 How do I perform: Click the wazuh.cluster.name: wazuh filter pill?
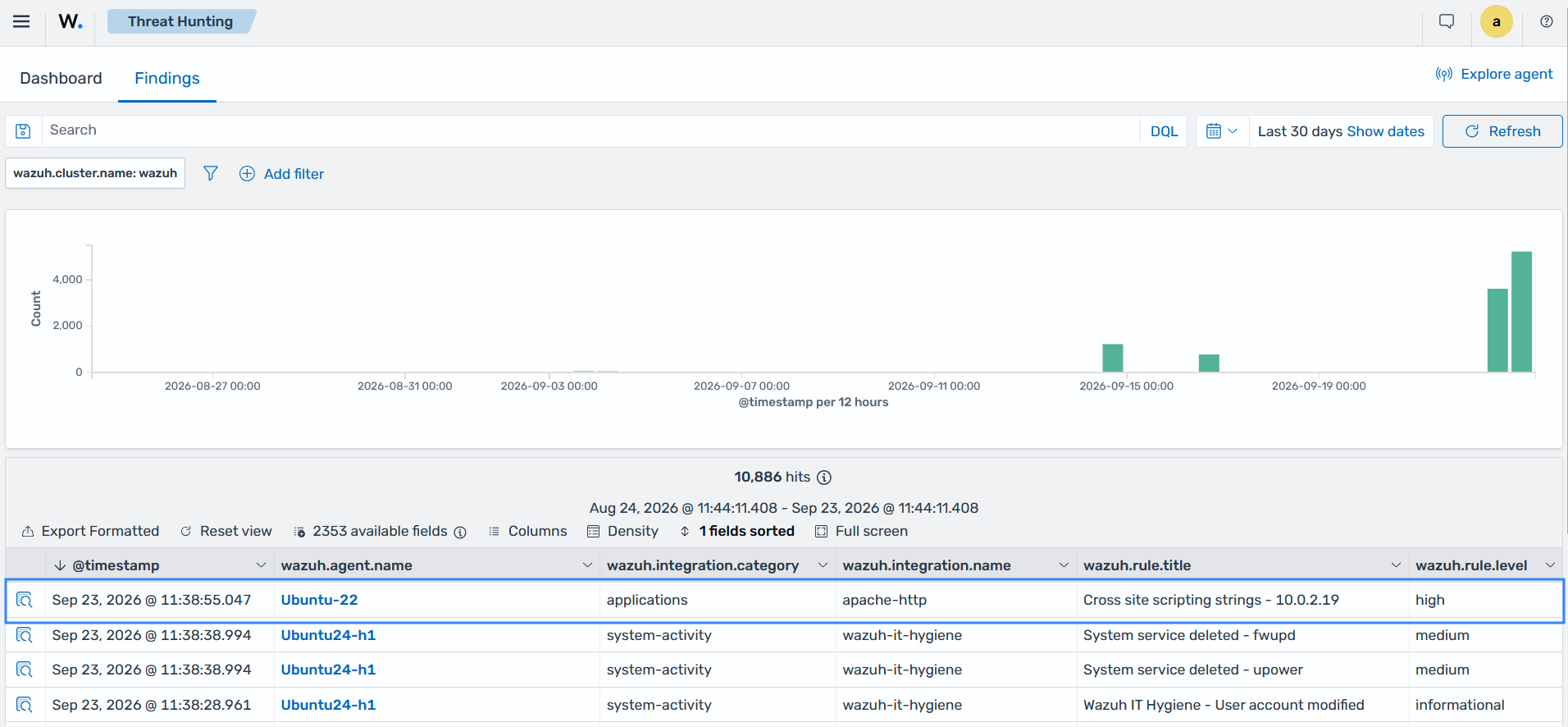click(x=95, y=173)
